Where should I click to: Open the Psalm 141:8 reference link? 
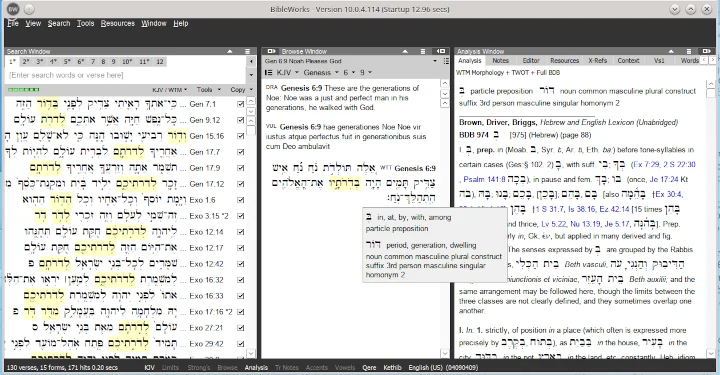484,179
